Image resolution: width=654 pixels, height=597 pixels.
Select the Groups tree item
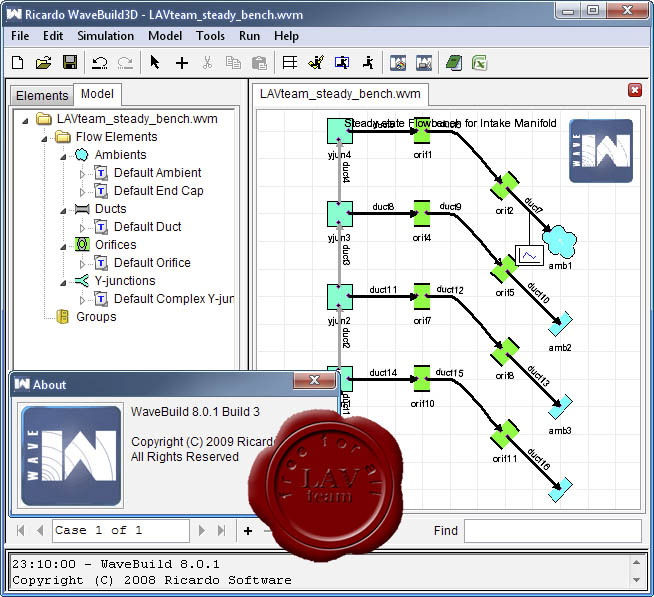[96, 317]
